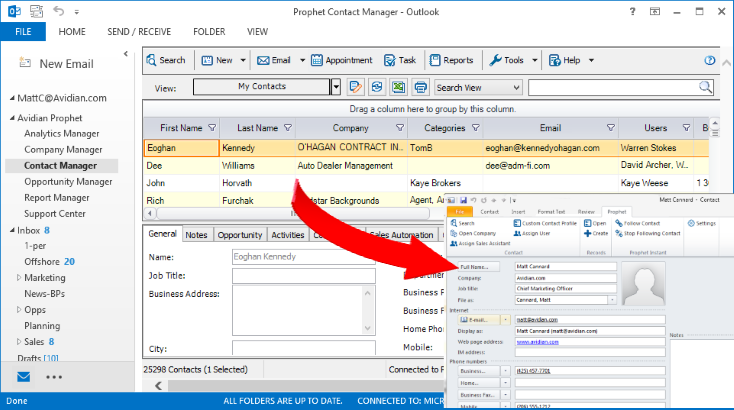Open the HOME ribbon tab

click(72, 32)
